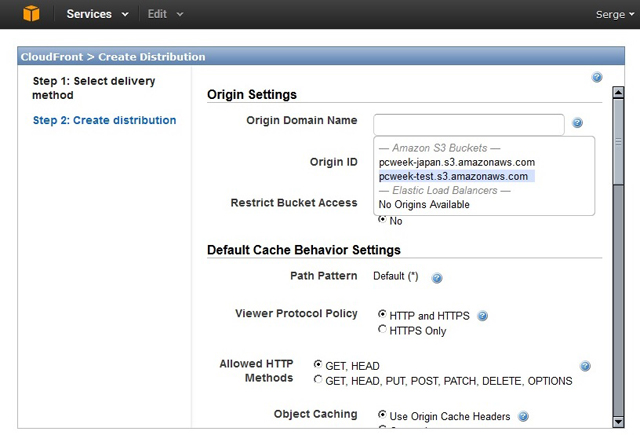Open help icon for Object Caching
This screenshot has height=435, width=640.
pyautogui.click(x=523, y=416)
